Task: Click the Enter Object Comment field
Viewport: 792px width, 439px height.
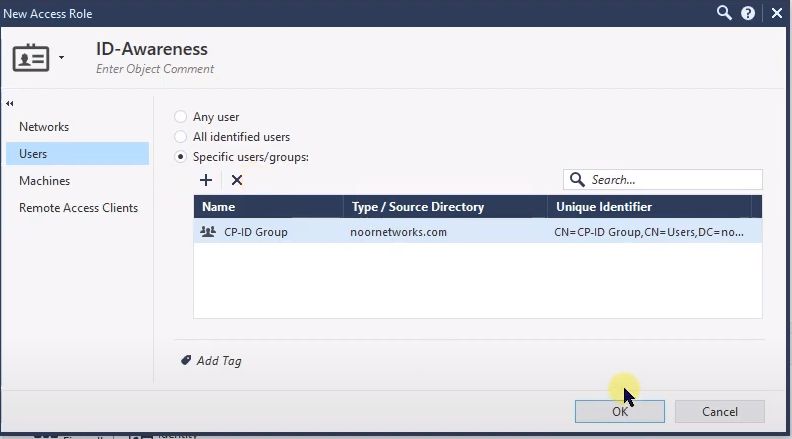Action: tap(155, 69)
